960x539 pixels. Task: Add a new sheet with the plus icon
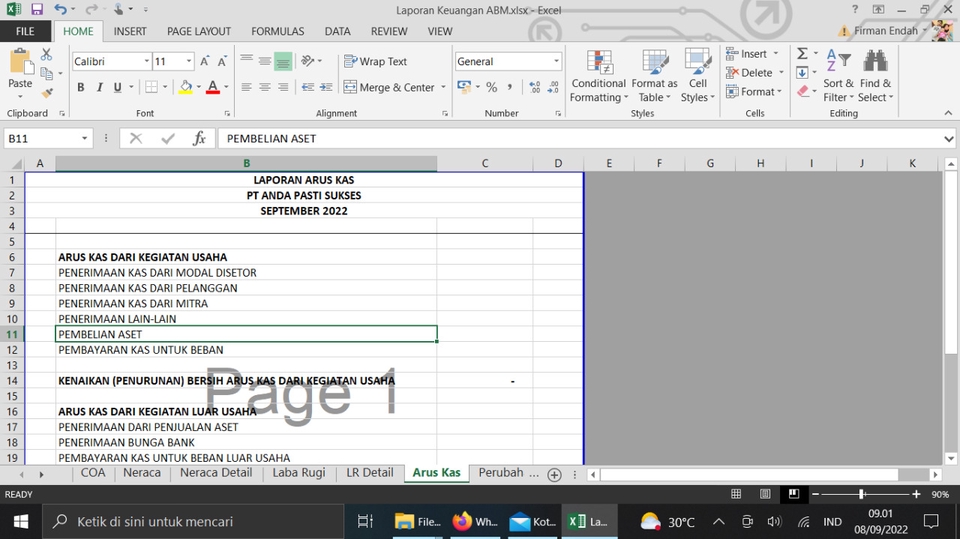pos(554,475)
